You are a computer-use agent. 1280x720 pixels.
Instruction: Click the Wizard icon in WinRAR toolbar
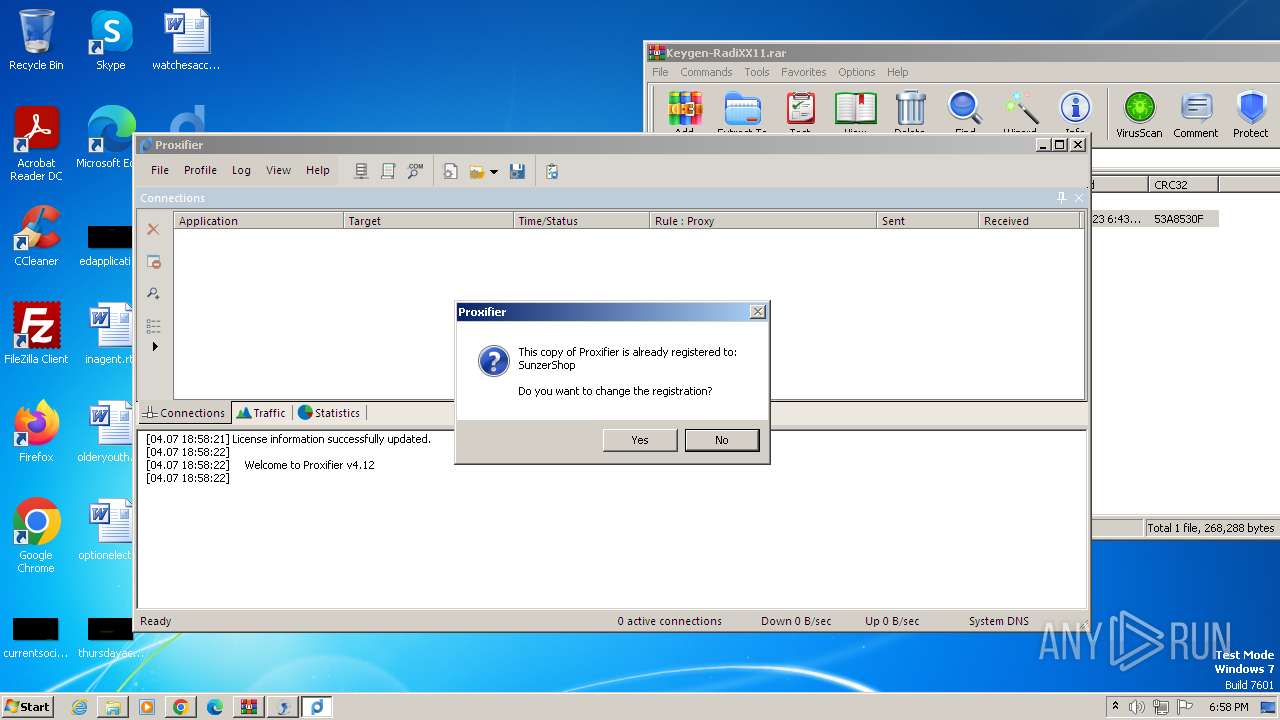click(1020, 112)
